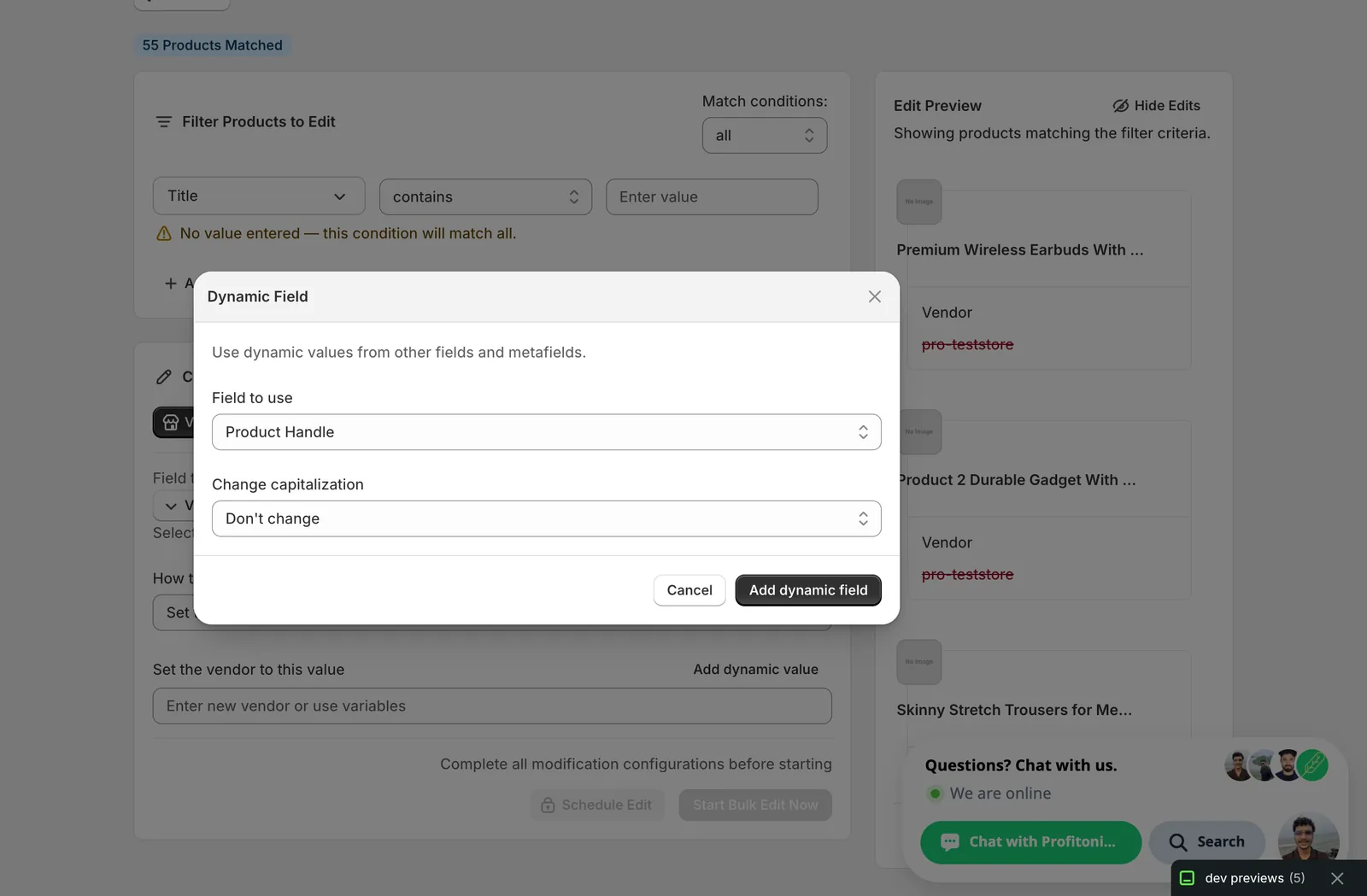Click the vendor store icon button
This screenshot has width=1367, height=896.
click(173, 422)
